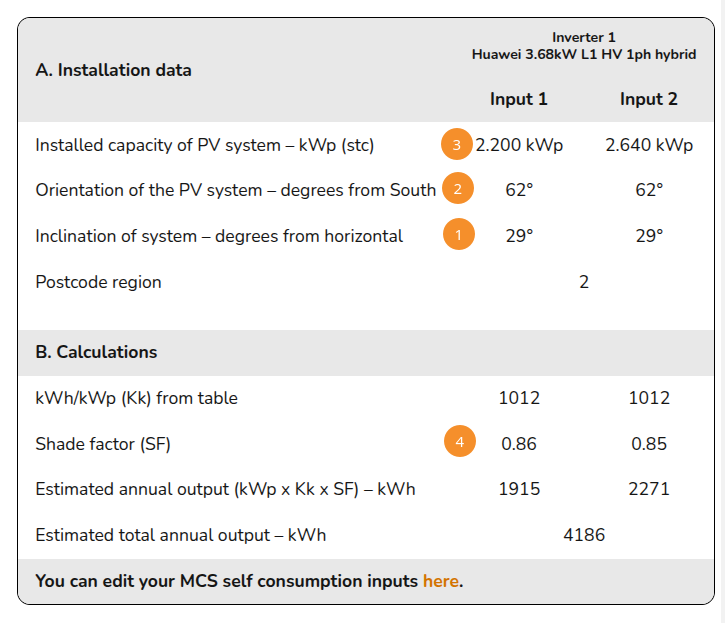
Task: Click the orange badge numbered 1
Action: (x=458, y=236)
